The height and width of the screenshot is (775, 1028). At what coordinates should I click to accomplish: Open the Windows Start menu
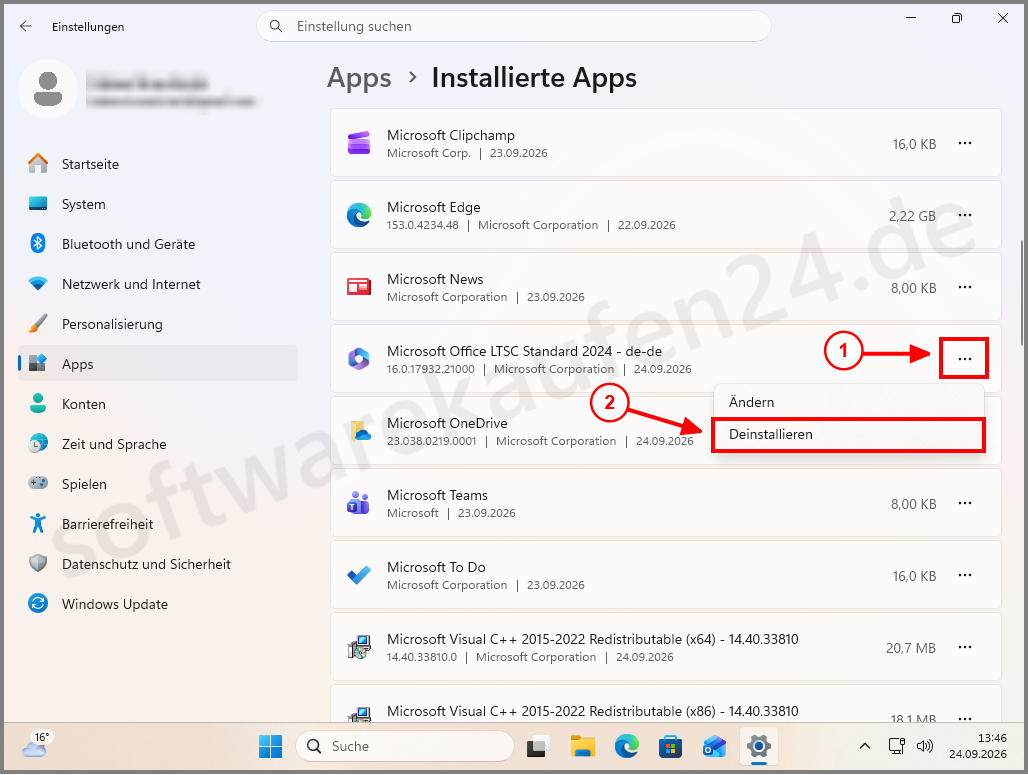[x=270, y=746]
